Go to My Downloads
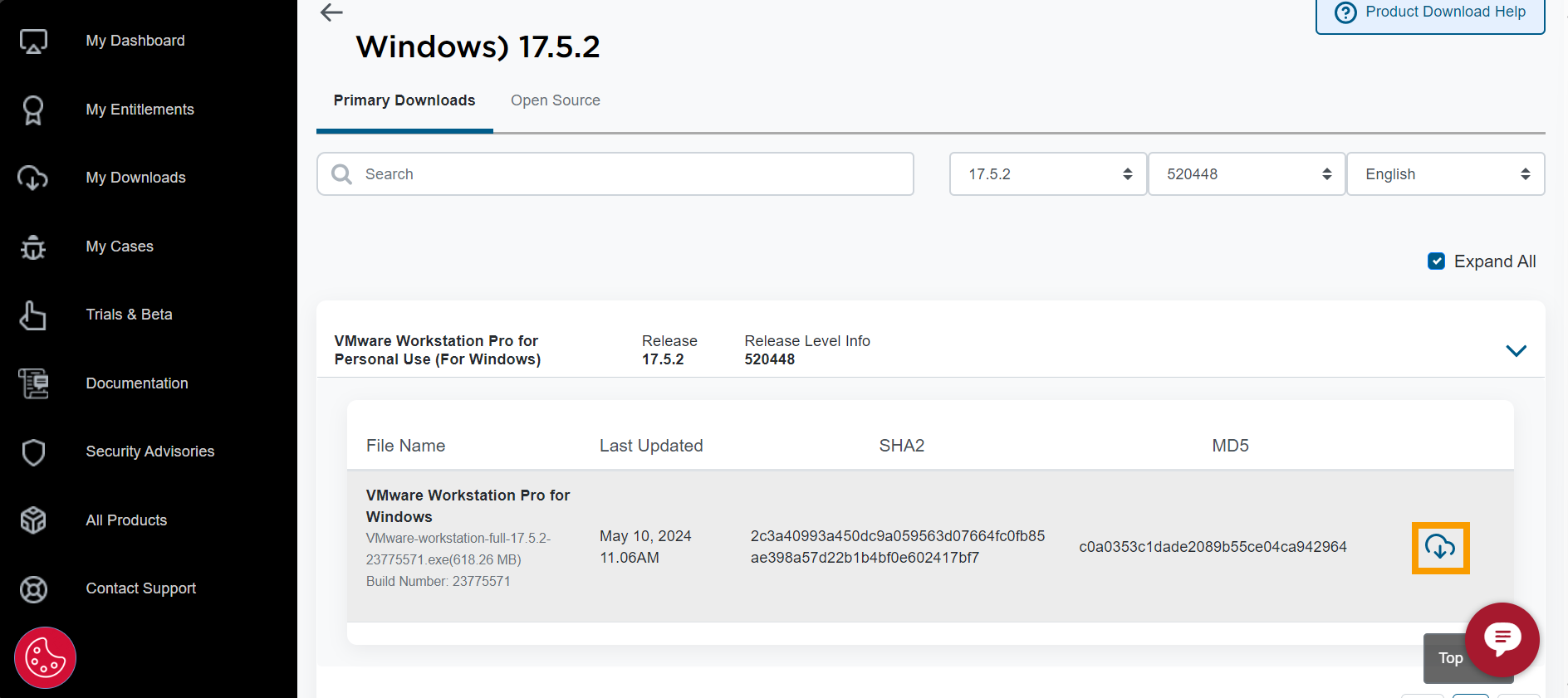 pyautogui.click(x=135, y=178)
